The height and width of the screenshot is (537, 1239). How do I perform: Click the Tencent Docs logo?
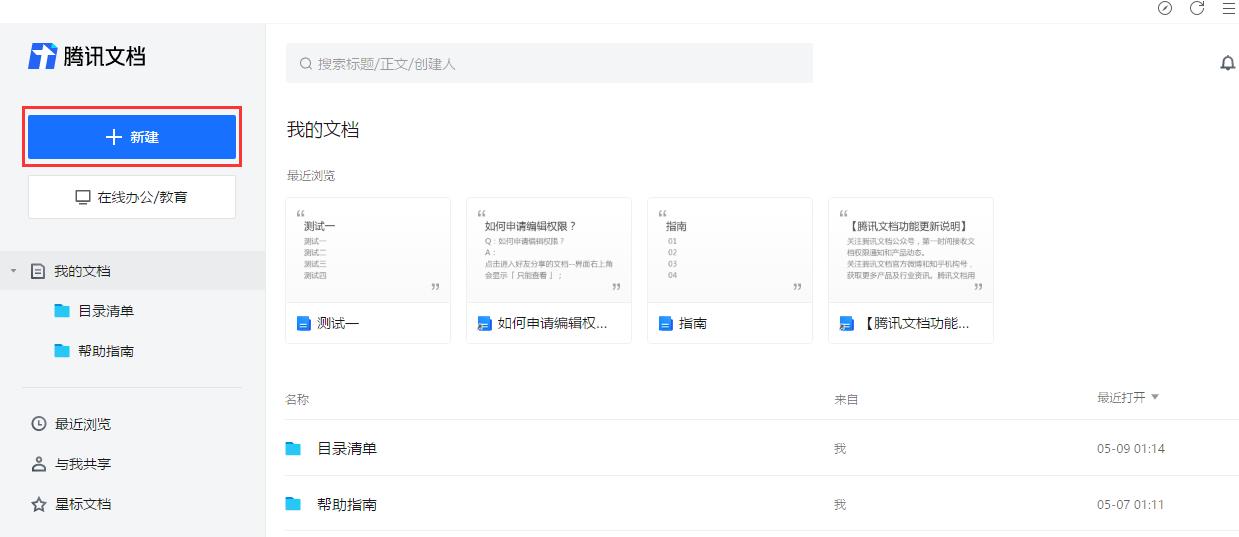pyautogui.click(x=87, y=56)
